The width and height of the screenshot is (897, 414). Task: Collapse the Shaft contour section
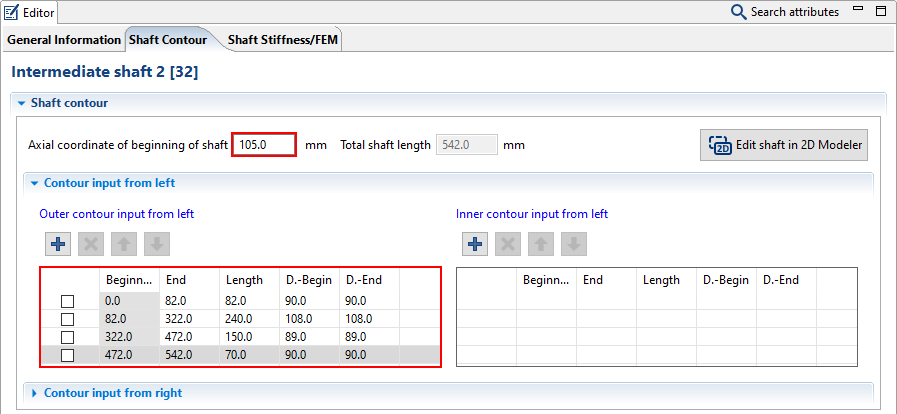click(x=20, y=103)
